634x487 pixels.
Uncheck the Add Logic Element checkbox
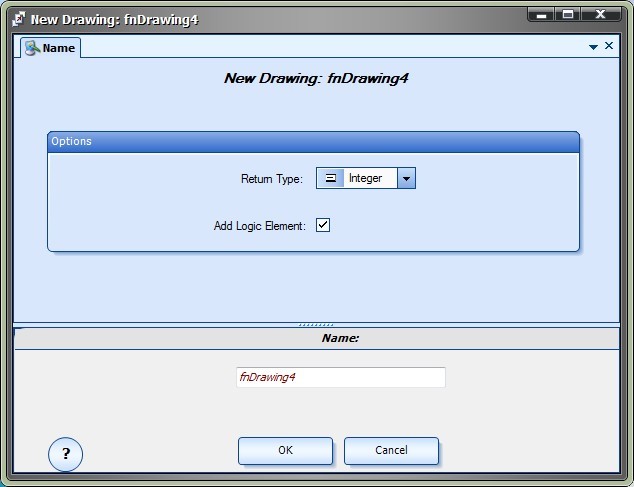point(323,225)
